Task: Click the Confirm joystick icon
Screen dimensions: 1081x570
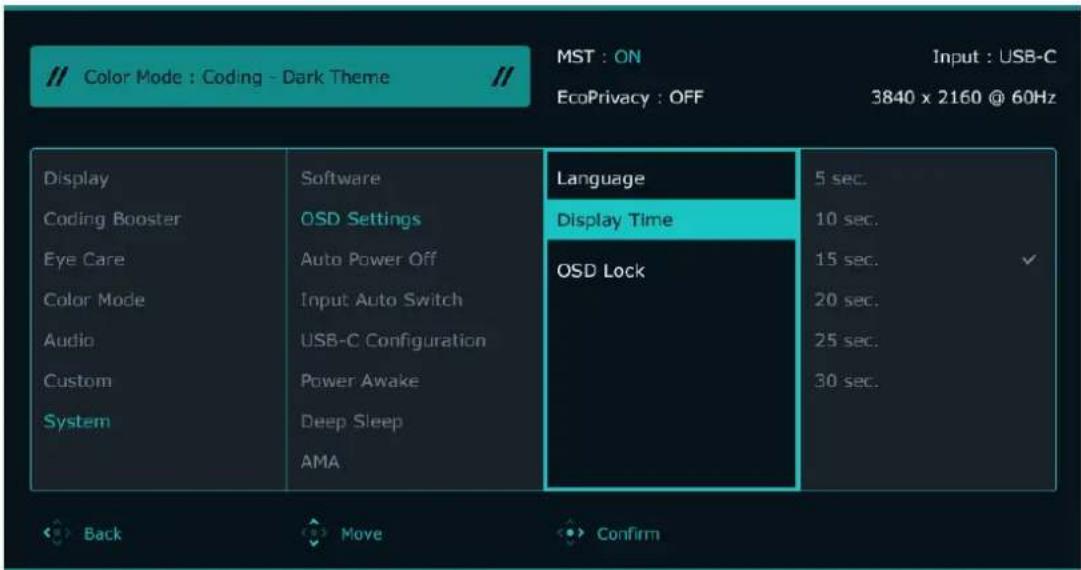Action: tap(569, 533)
